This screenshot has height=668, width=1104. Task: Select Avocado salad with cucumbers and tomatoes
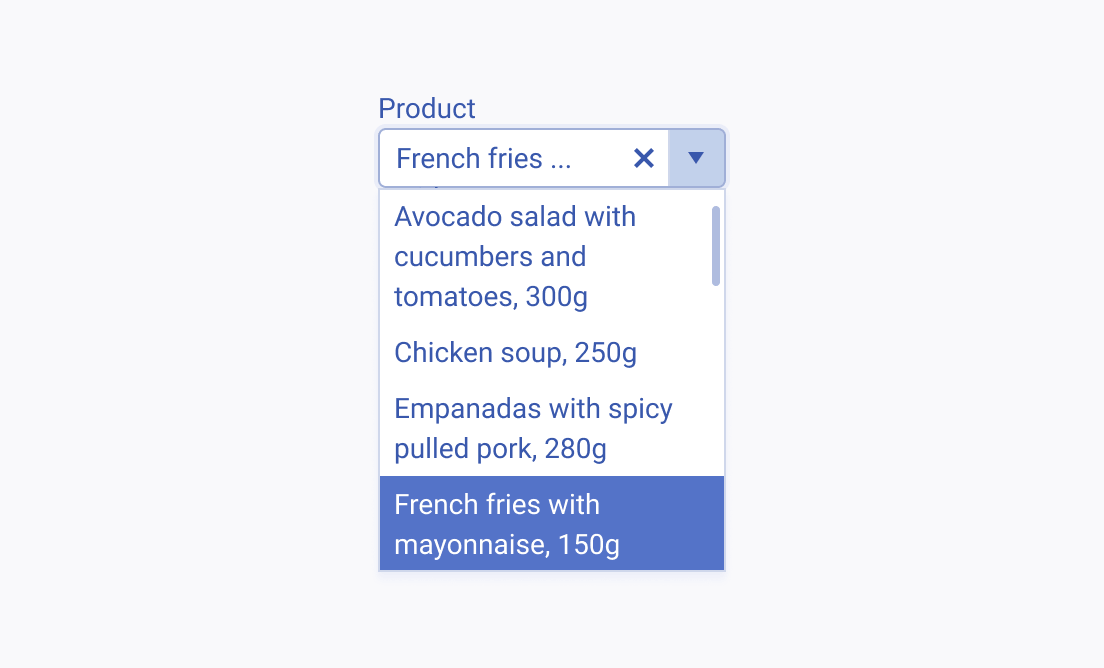pyautogui.click(x=515, y=256)
